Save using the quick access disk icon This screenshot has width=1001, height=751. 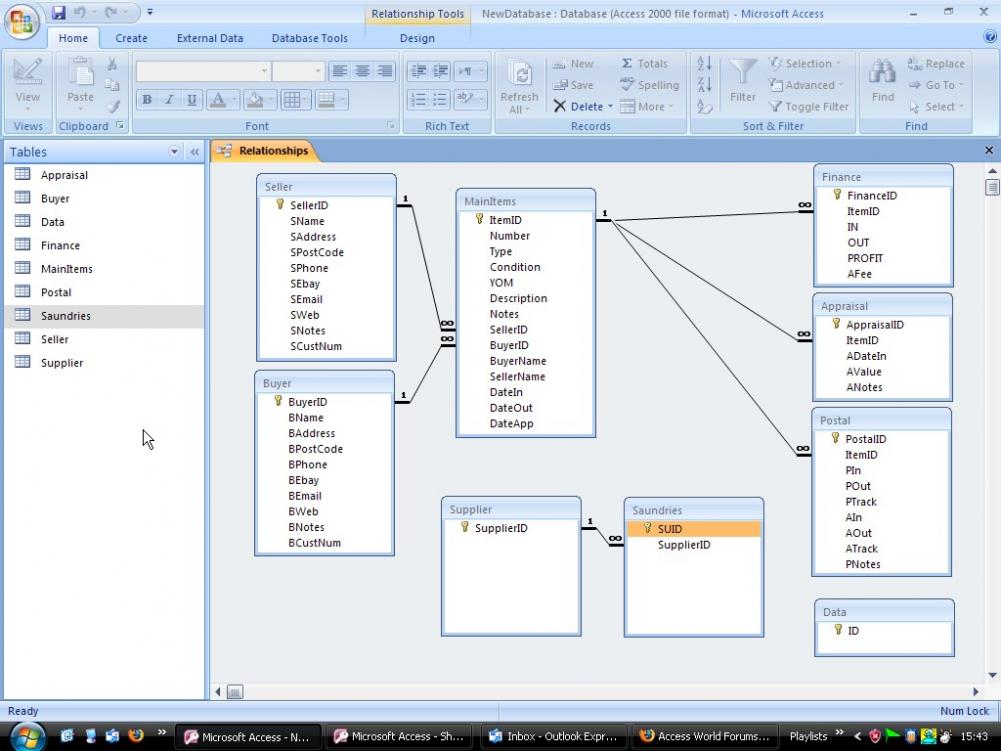coord(59,12)
